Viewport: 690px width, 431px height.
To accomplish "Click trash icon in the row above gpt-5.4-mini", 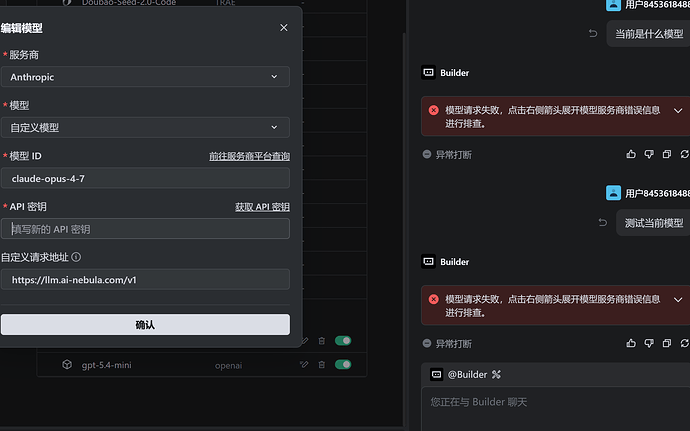I will click(322, 341).
